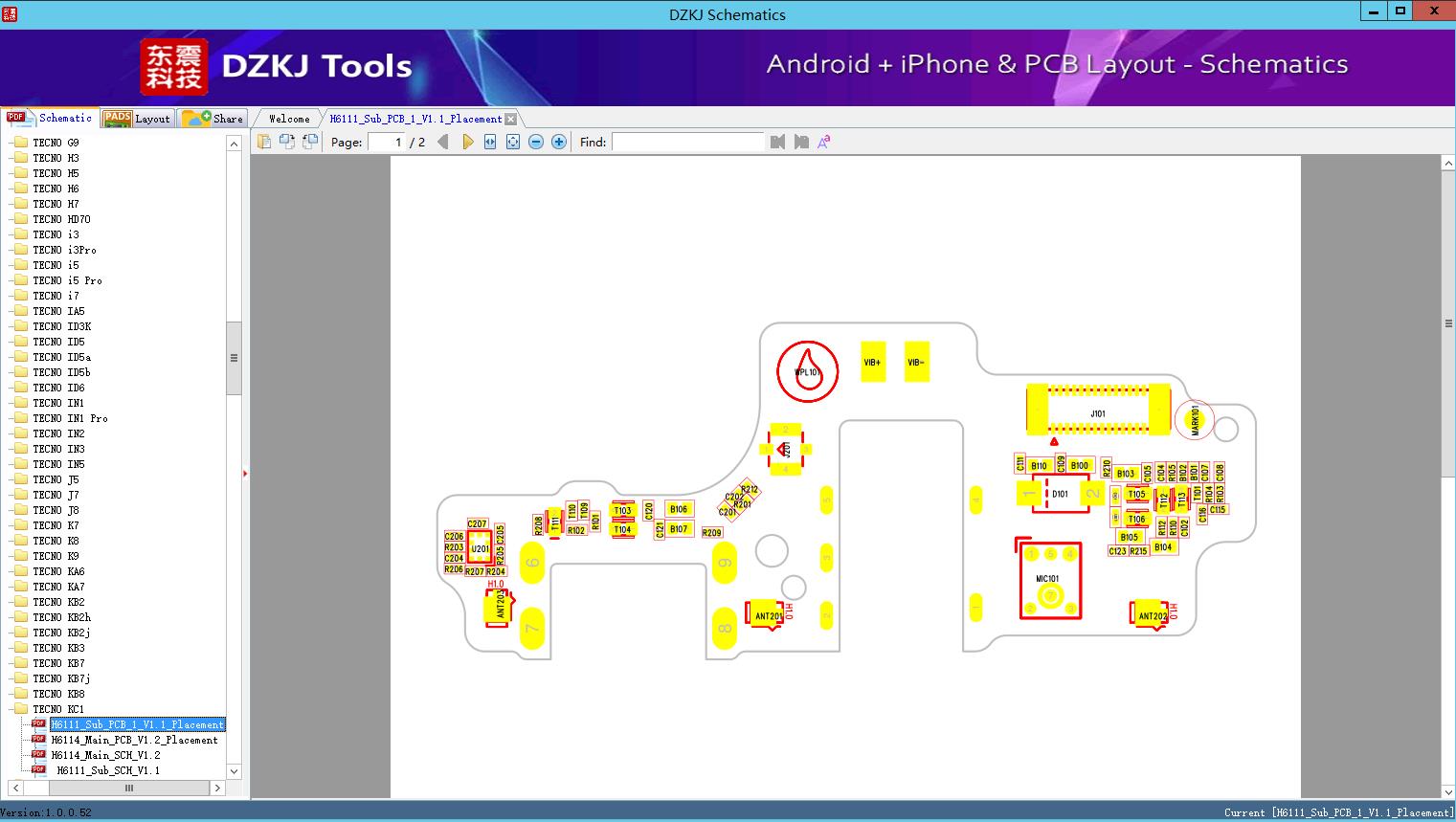Click the Find input field
Screen dimensions: 1456x822
tap(688, 142)
